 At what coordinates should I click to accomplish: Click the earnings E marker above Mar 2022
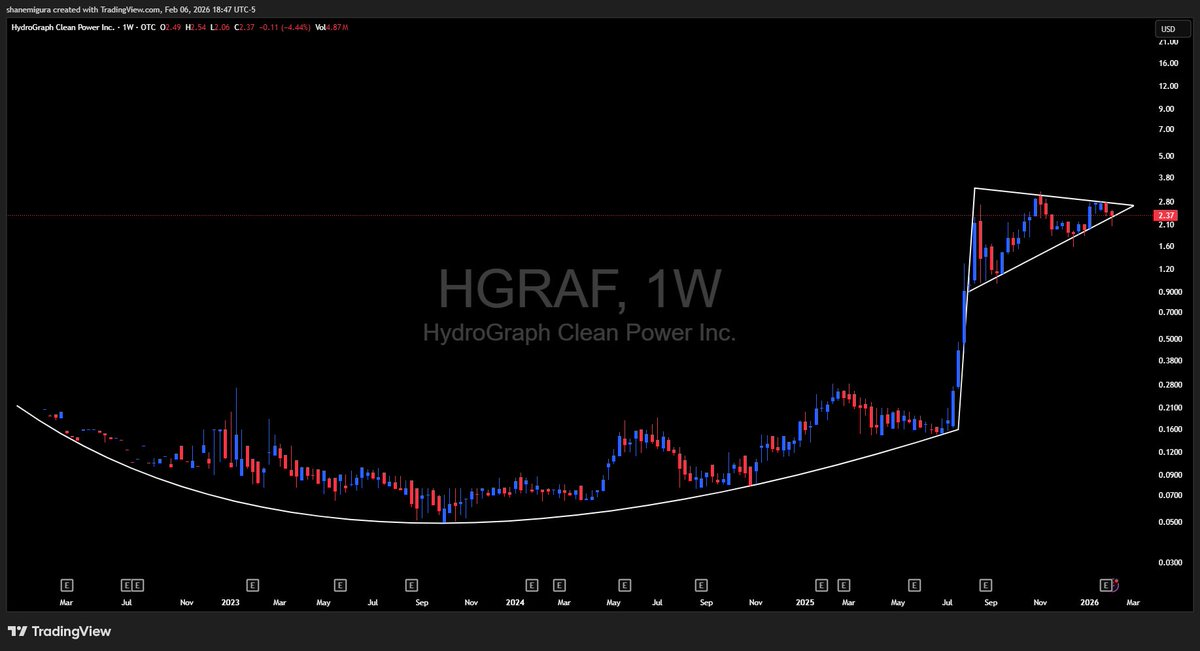tap(68, 583)
